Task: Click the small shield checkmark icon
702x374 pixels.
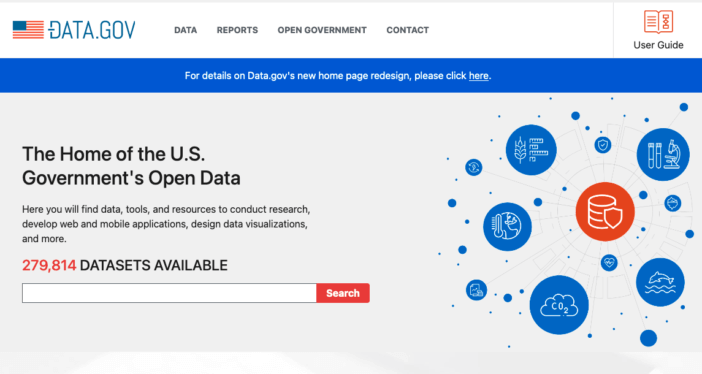Action: [603, 145]
